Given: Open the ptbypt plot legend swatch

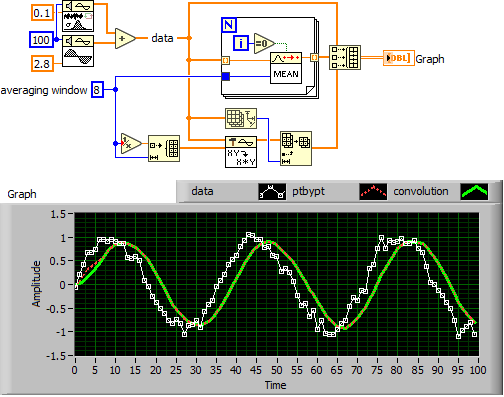Looking at the screenshot, I should [x=373, y=192].
